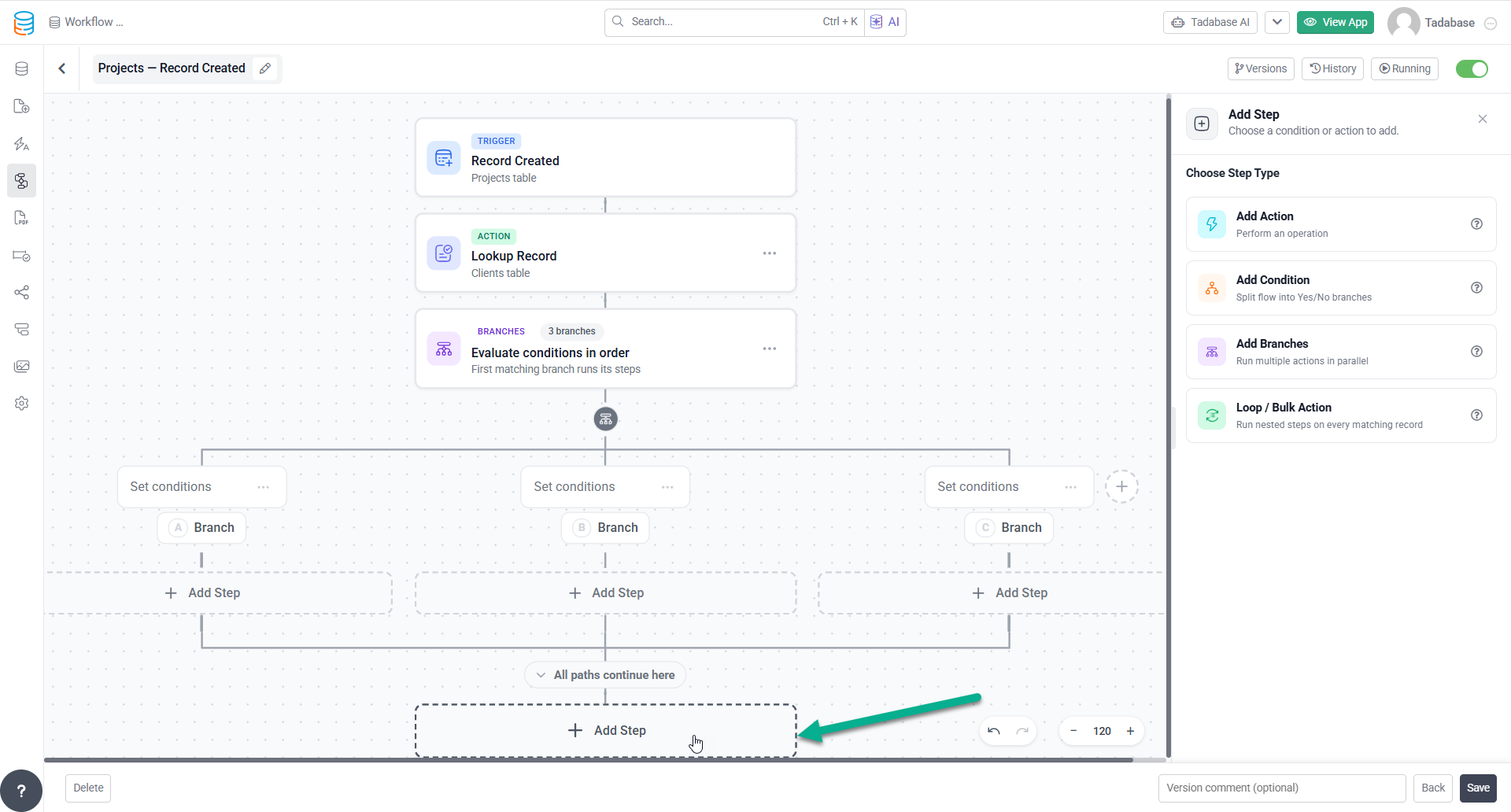Undo the last canvas change

[994, 731]
